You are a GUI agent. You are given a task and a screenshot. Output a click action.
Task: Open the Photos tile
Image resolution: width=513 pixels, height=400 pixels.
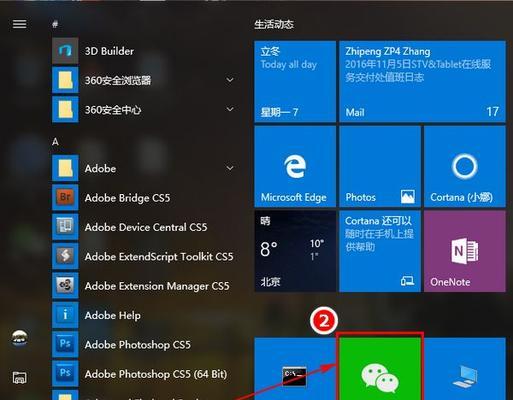[x=380, y=166]
